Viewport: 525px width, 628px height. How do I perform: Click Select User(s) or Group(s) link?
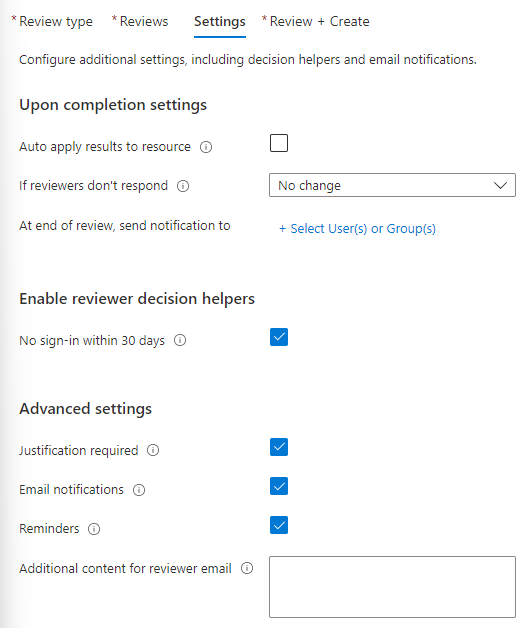coord(357,229)
